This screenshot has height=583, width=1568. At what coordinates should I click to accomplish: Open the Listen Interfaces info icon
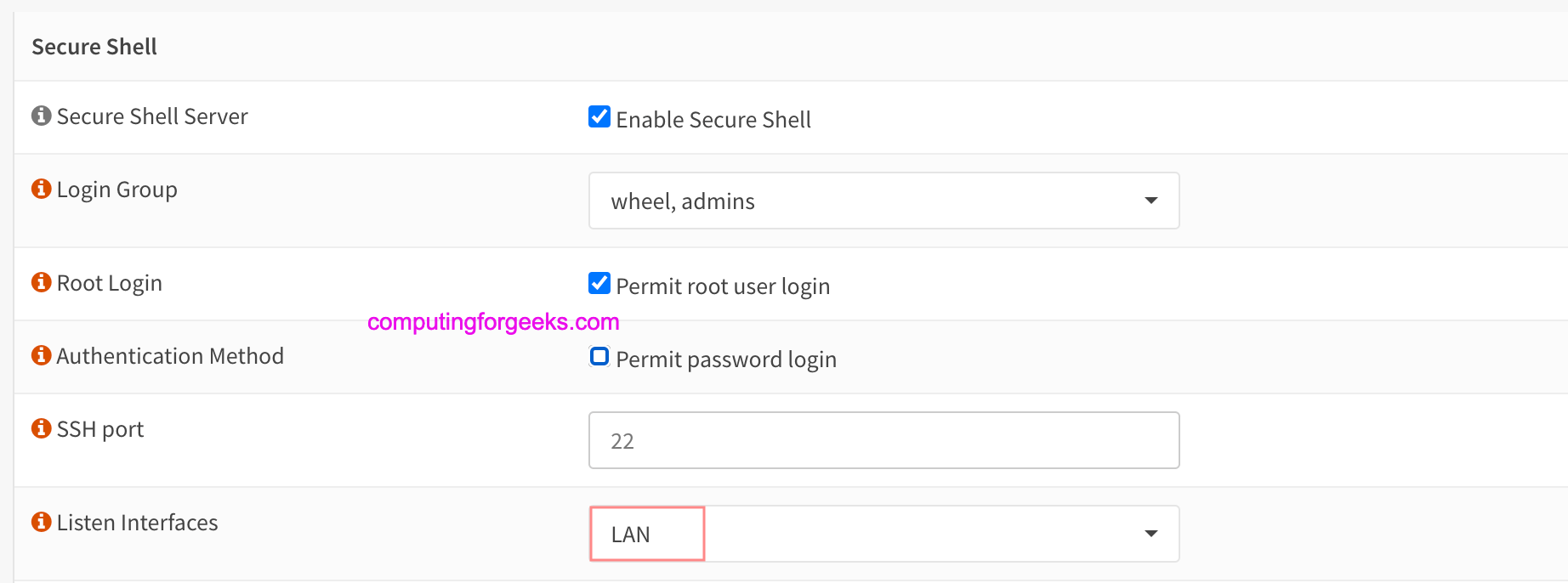[x=40, y=523]
